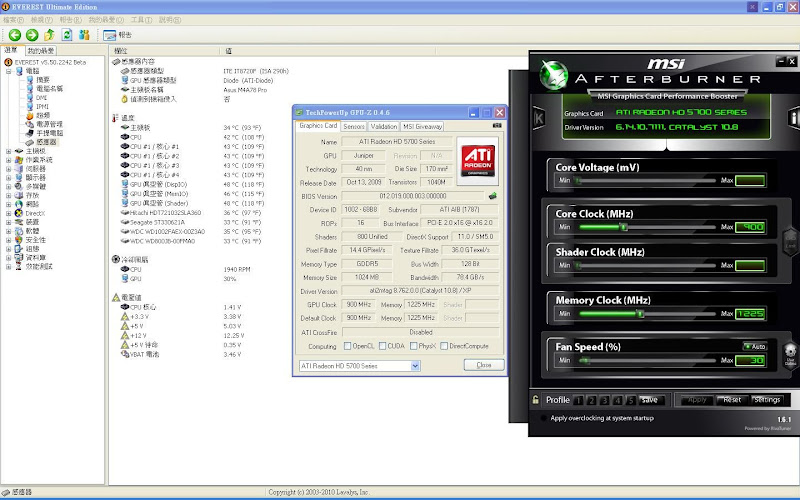
Task: Select the DMI item in EVEREST tree
Action: [x=41, y=97]
